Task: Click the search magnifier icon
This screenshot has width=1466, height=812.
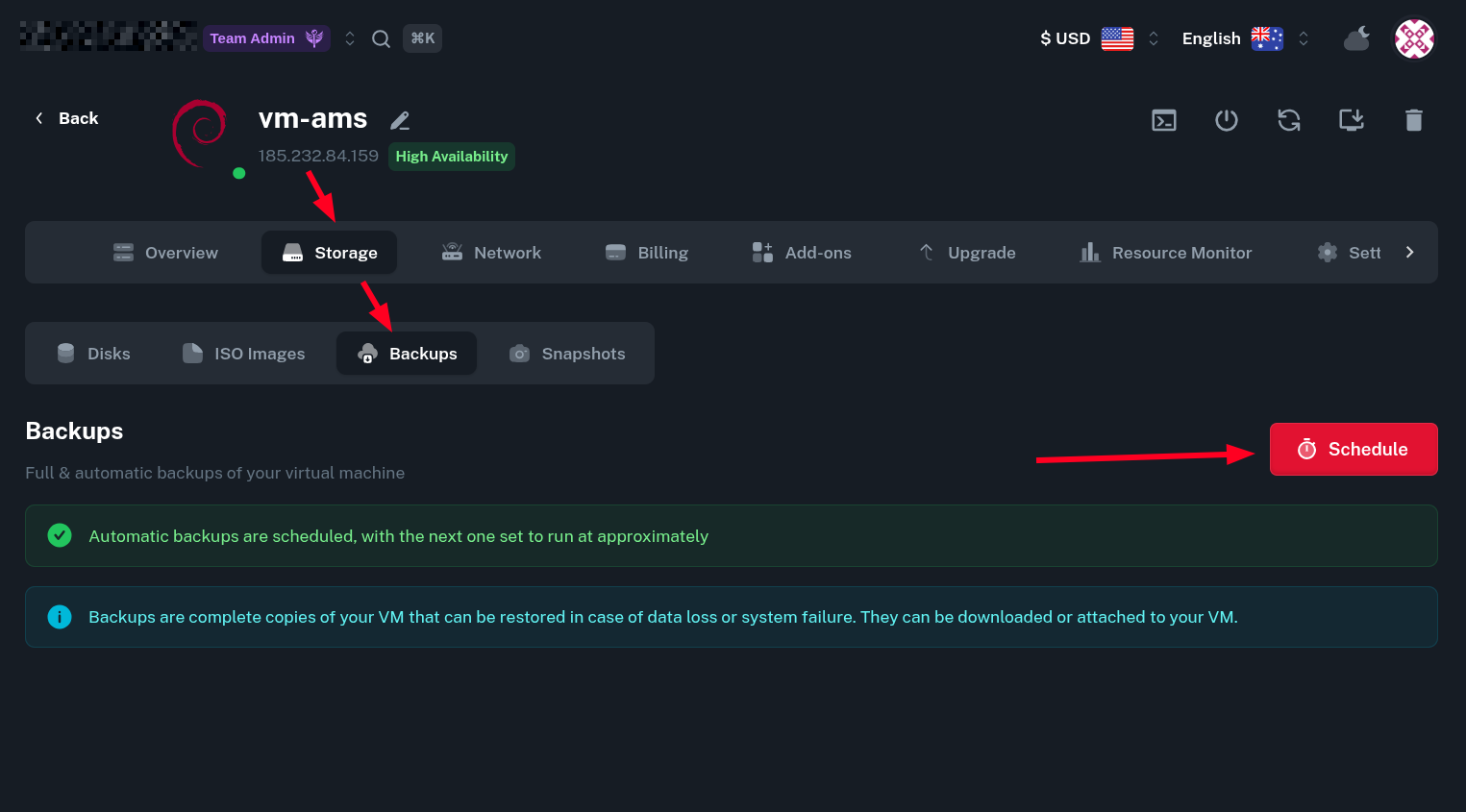Action: (381, 38)
